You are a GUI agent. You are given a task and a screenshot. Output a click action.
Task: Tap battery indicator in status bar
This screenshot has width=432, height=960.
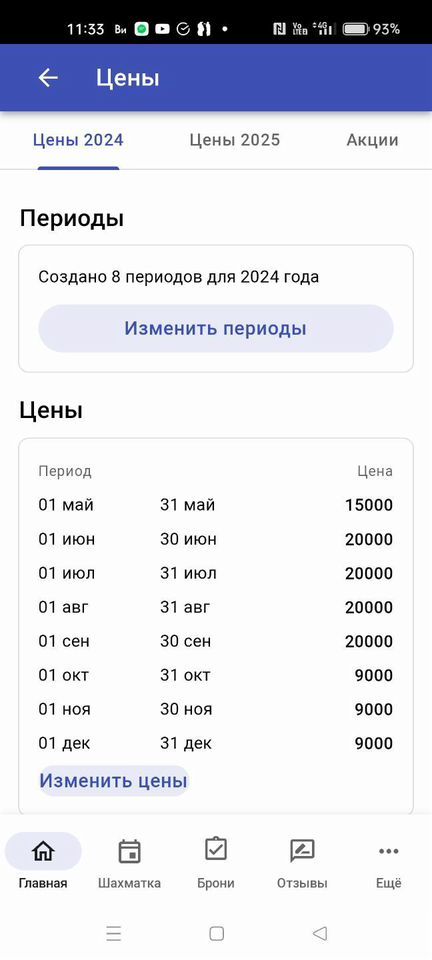[355, 29]
